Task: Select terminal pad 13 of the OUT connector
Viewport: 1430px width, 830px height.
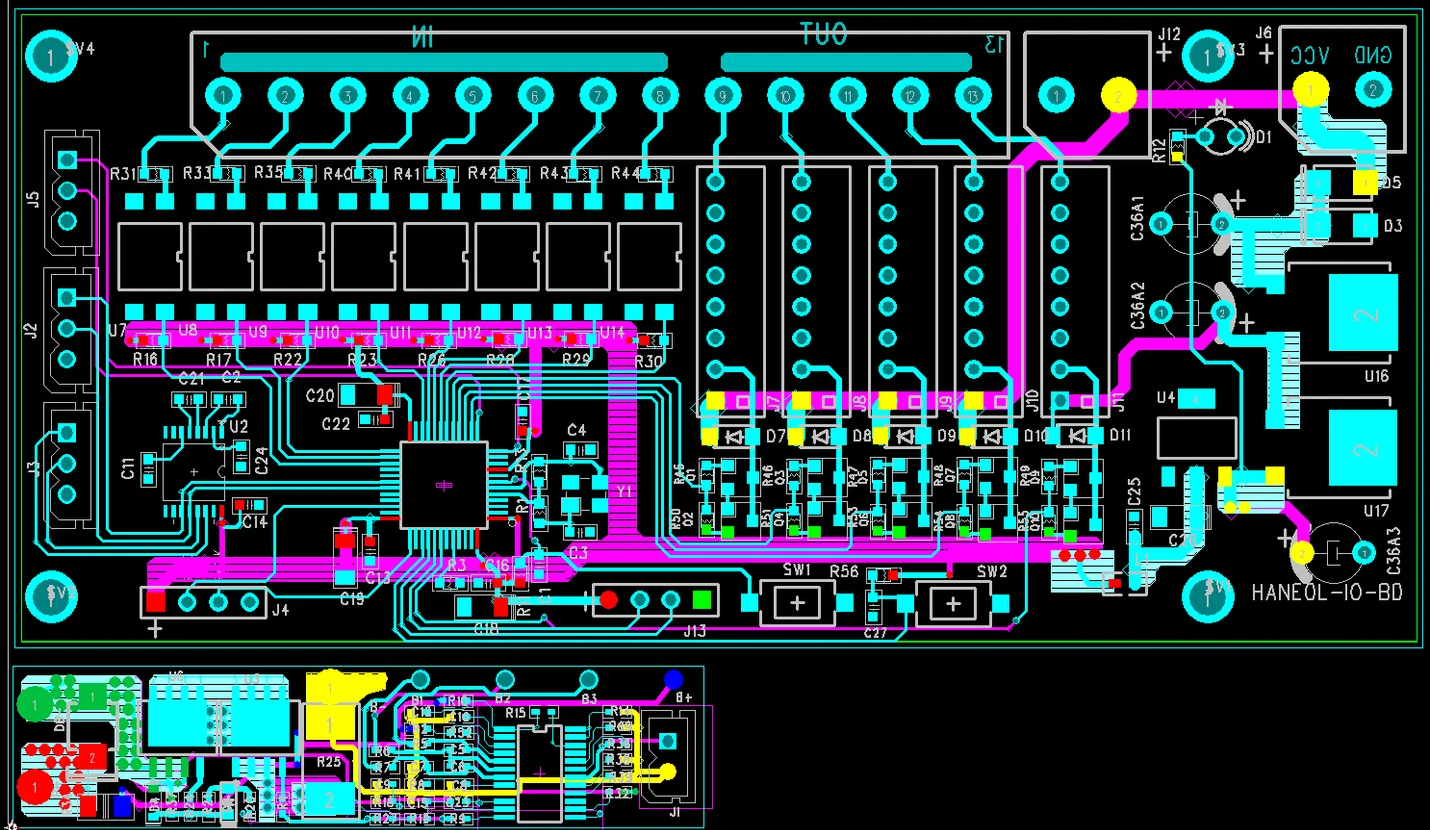Action: click(x=971, y=96)
